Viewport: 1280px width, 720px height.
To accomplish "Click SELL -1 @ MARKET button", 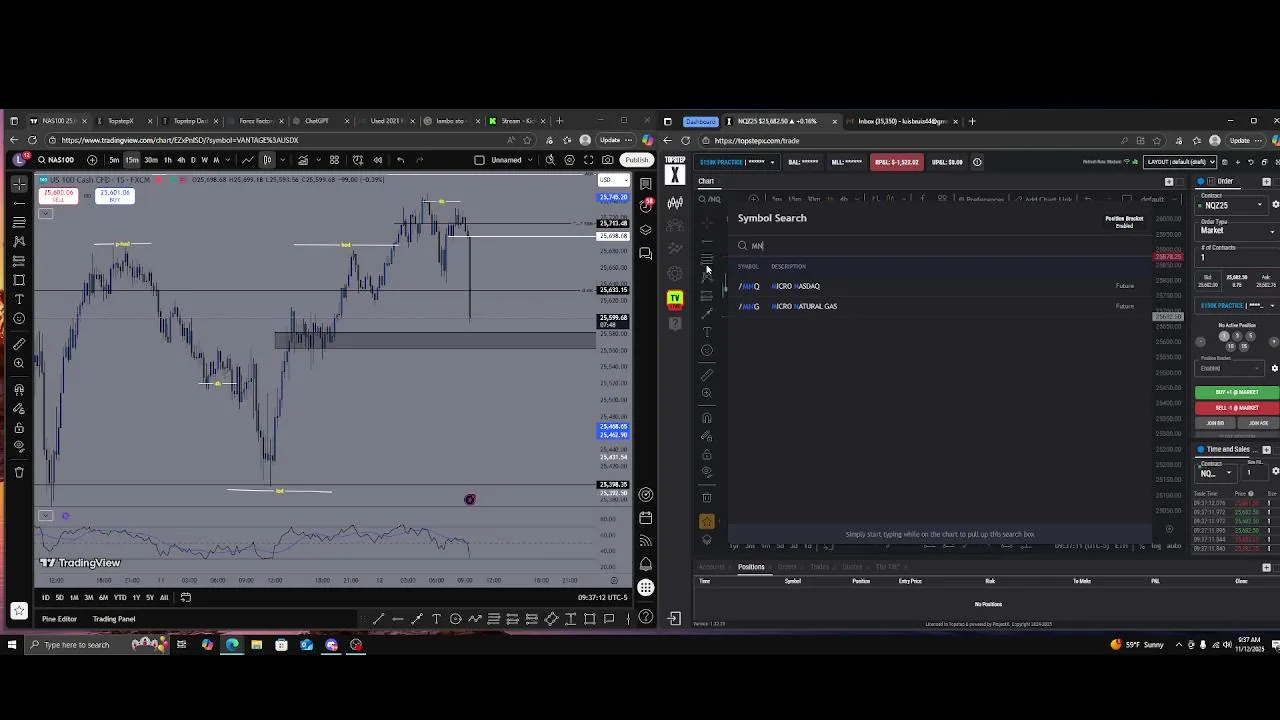I will [x=1237, y=408].
